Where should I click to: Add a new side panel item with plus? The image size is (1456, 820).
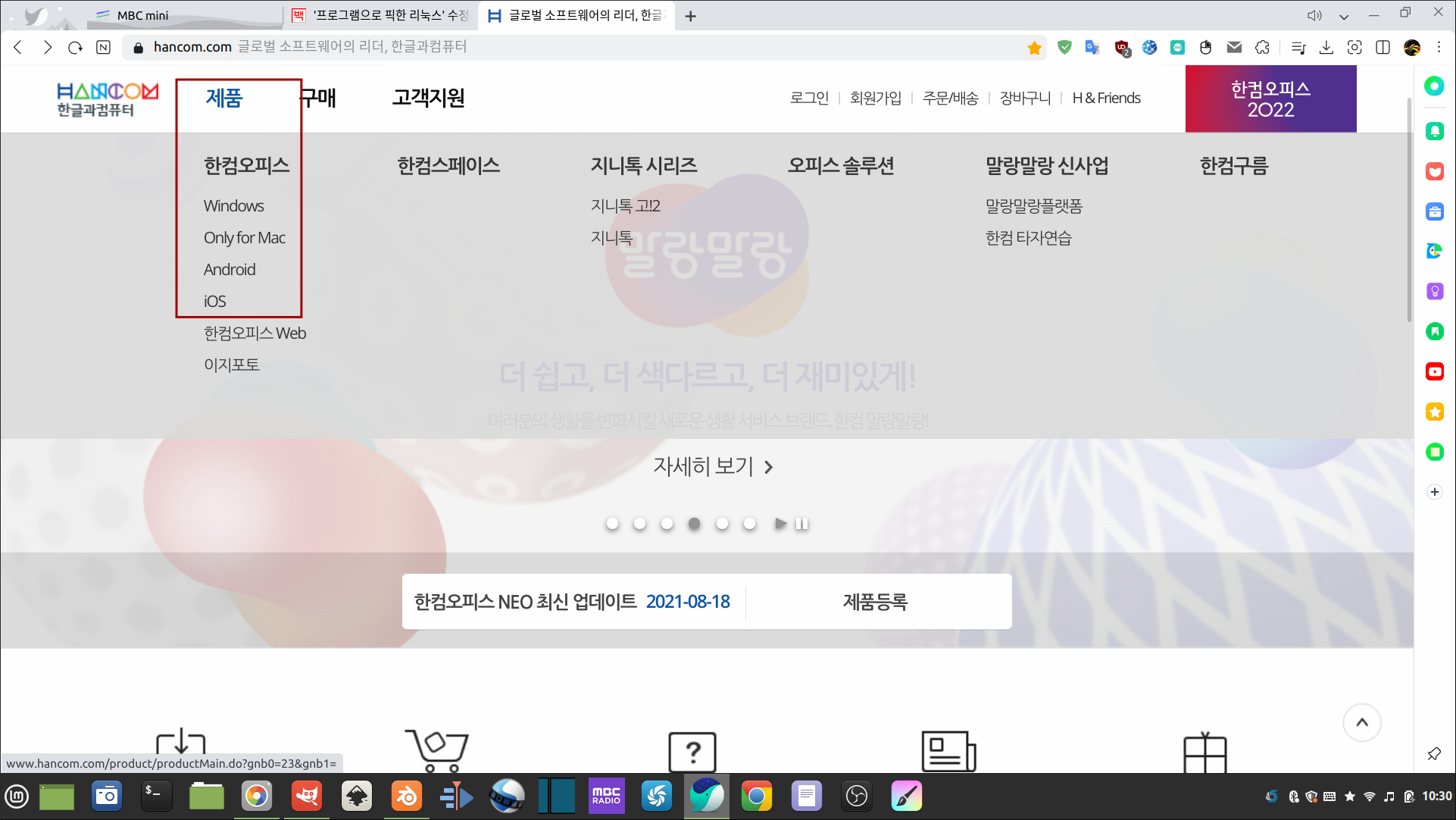(x=1435, y=492)
